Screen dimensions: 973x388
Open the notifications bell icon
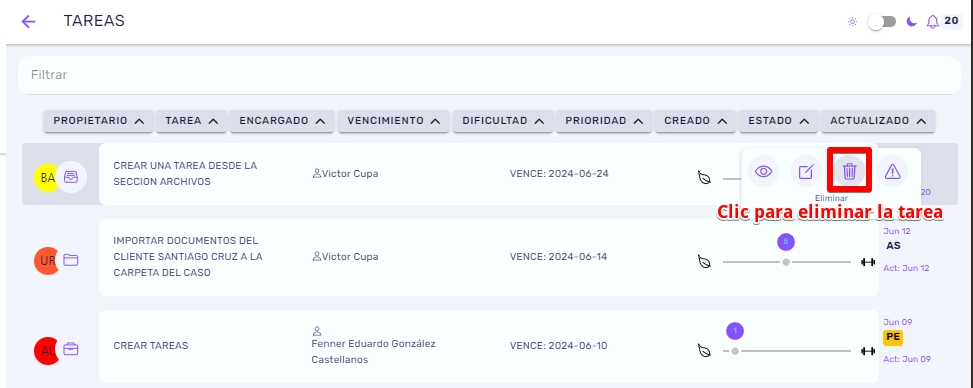[x=932, y=22]
